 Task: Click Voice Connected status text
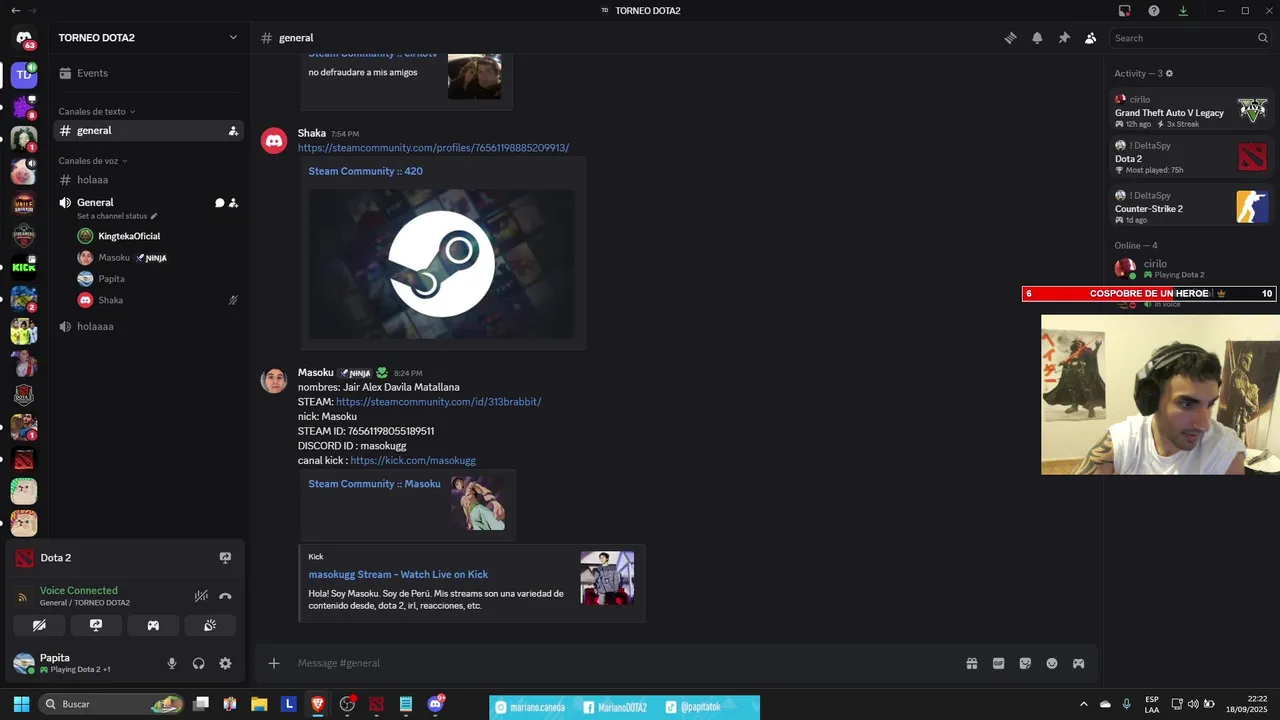[79, 591]
